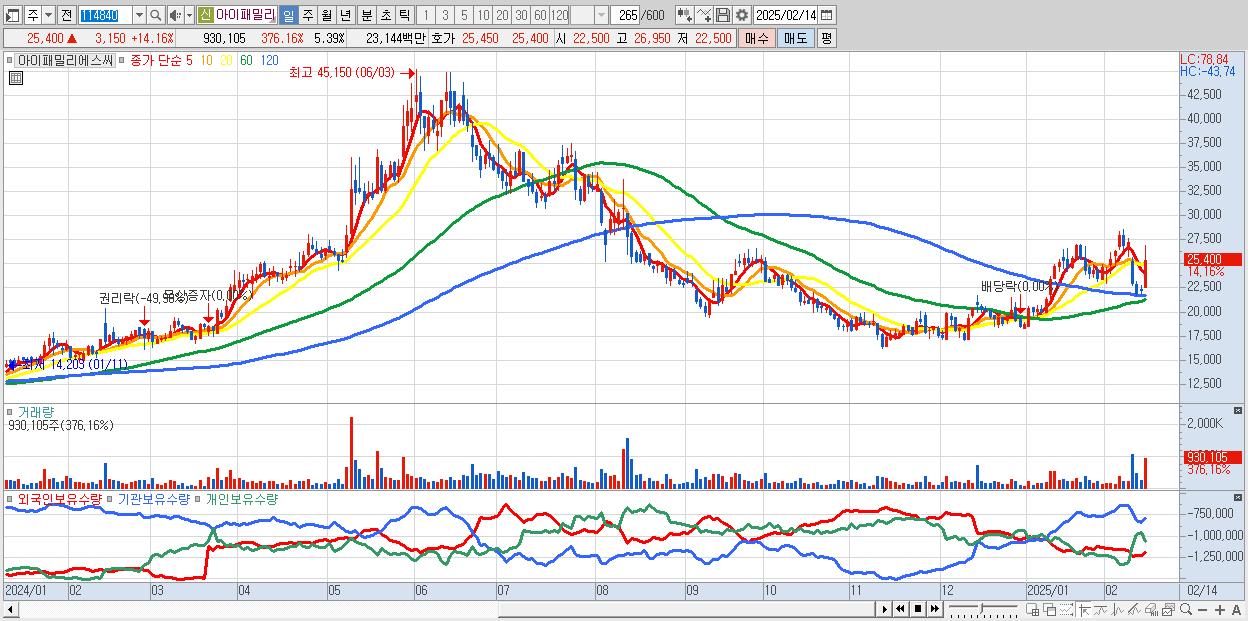Click the stock code input field 114840

(x=106, y=15)
